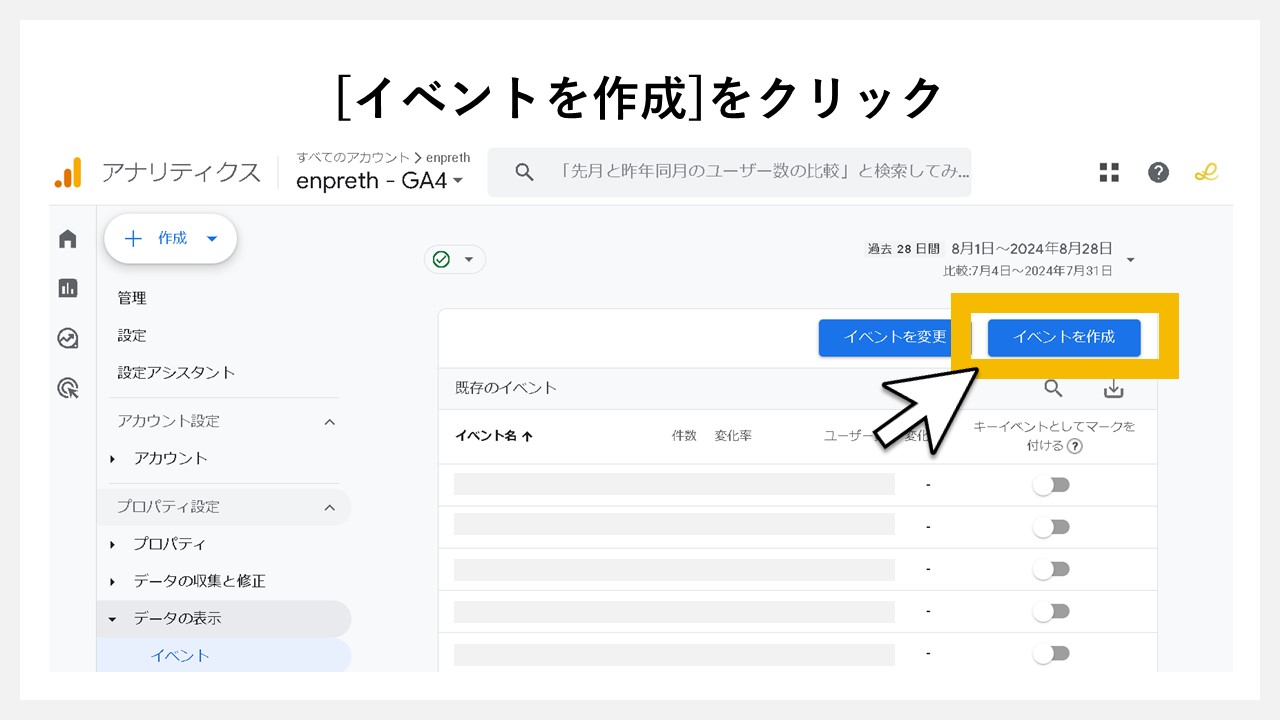The height and width of the screenshot is (720, 1280).
Task: Click the Home icon in the left rail
Action: click(x=66, y=238)
